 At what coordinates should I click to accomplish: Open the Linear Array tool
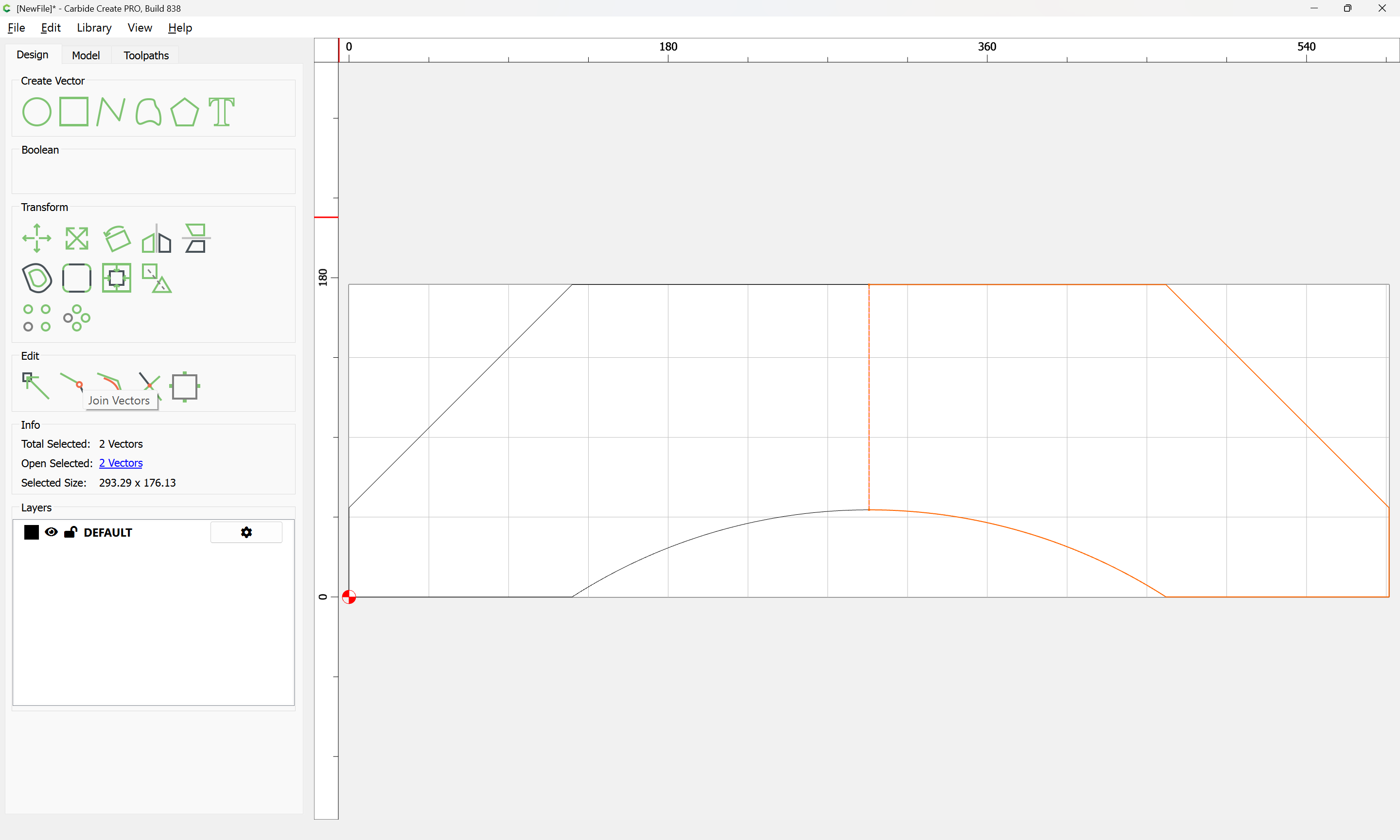(x=37, y=317)
